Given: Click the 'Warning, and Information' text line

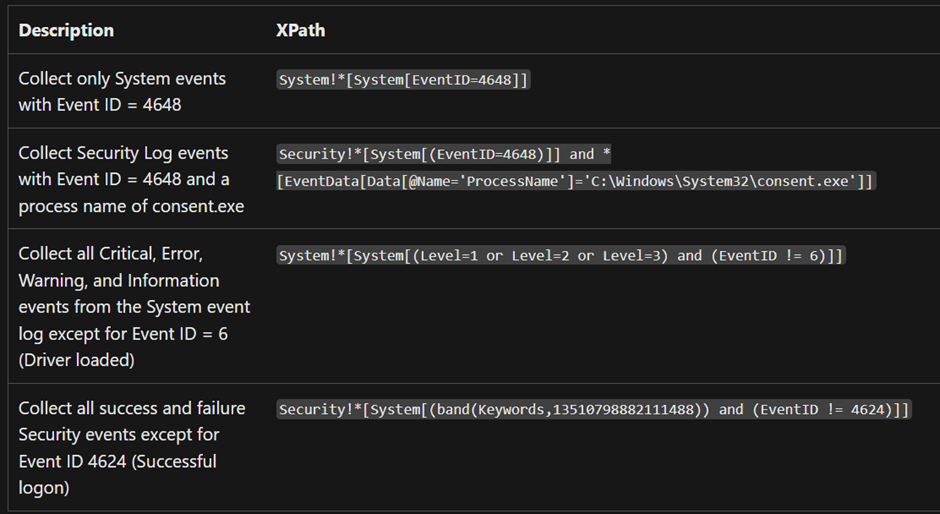Looking at the screenshot, I should [x=118, y=281].
